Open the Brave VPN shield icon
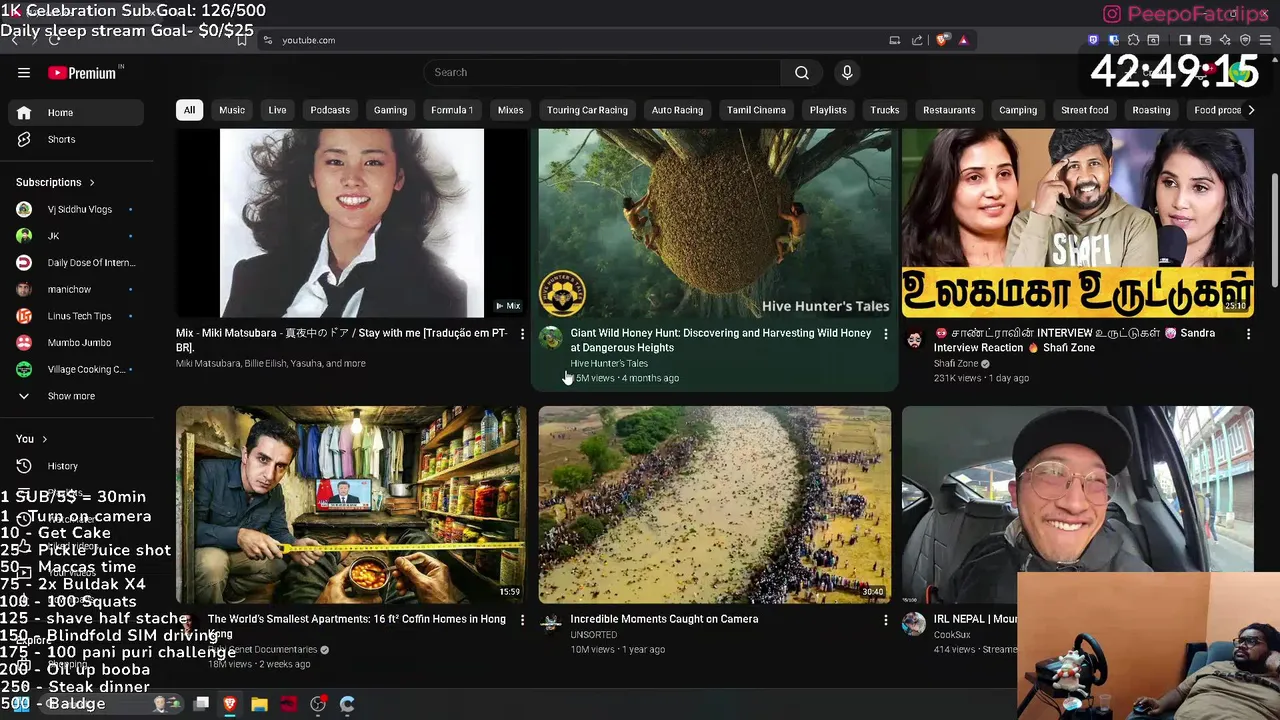Viewport: 1280px width, 720px height. click(1245, 40)
